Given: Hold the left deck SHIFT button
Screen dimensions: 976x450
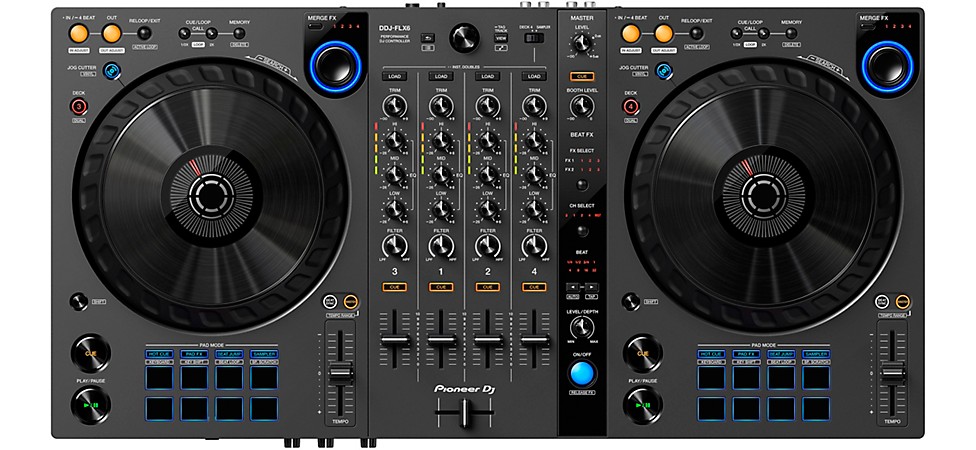Looking at the screenshot, I should click(78, 302).
